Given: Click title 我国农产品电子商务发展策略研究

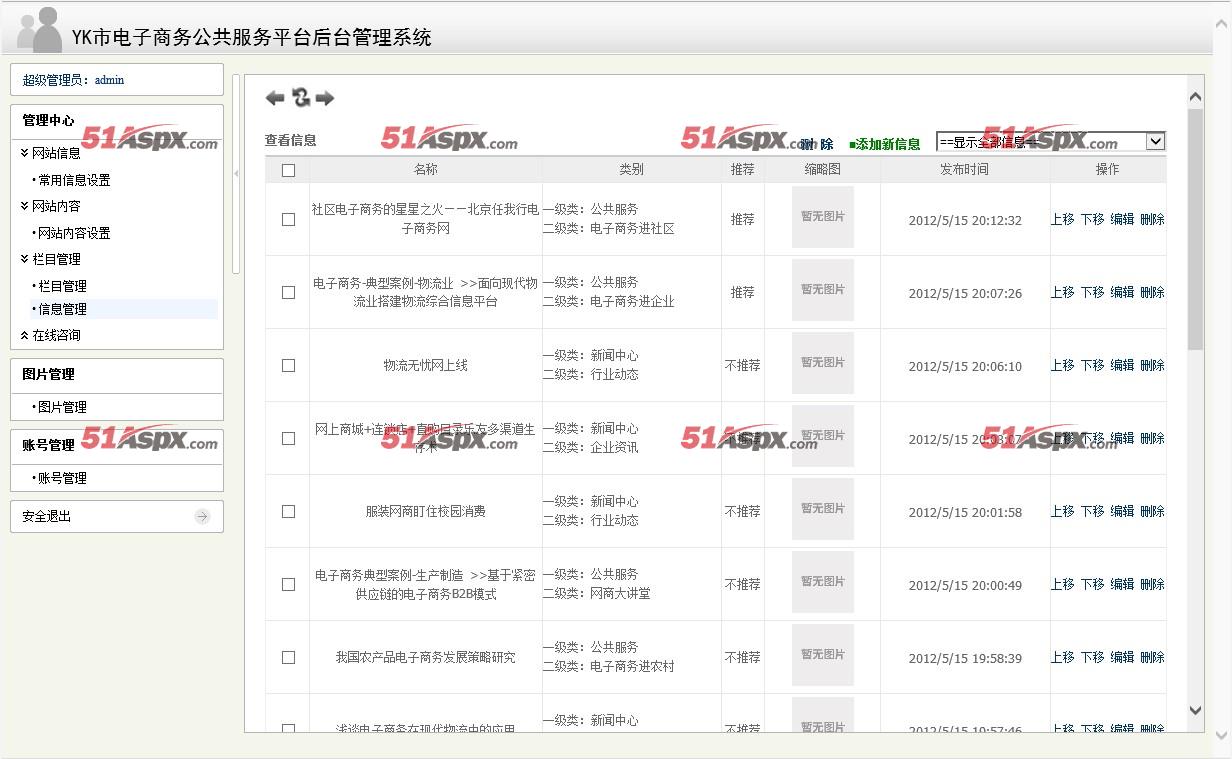Looking at the screenshot, I should pyautogui.click(x=426, y=657).
